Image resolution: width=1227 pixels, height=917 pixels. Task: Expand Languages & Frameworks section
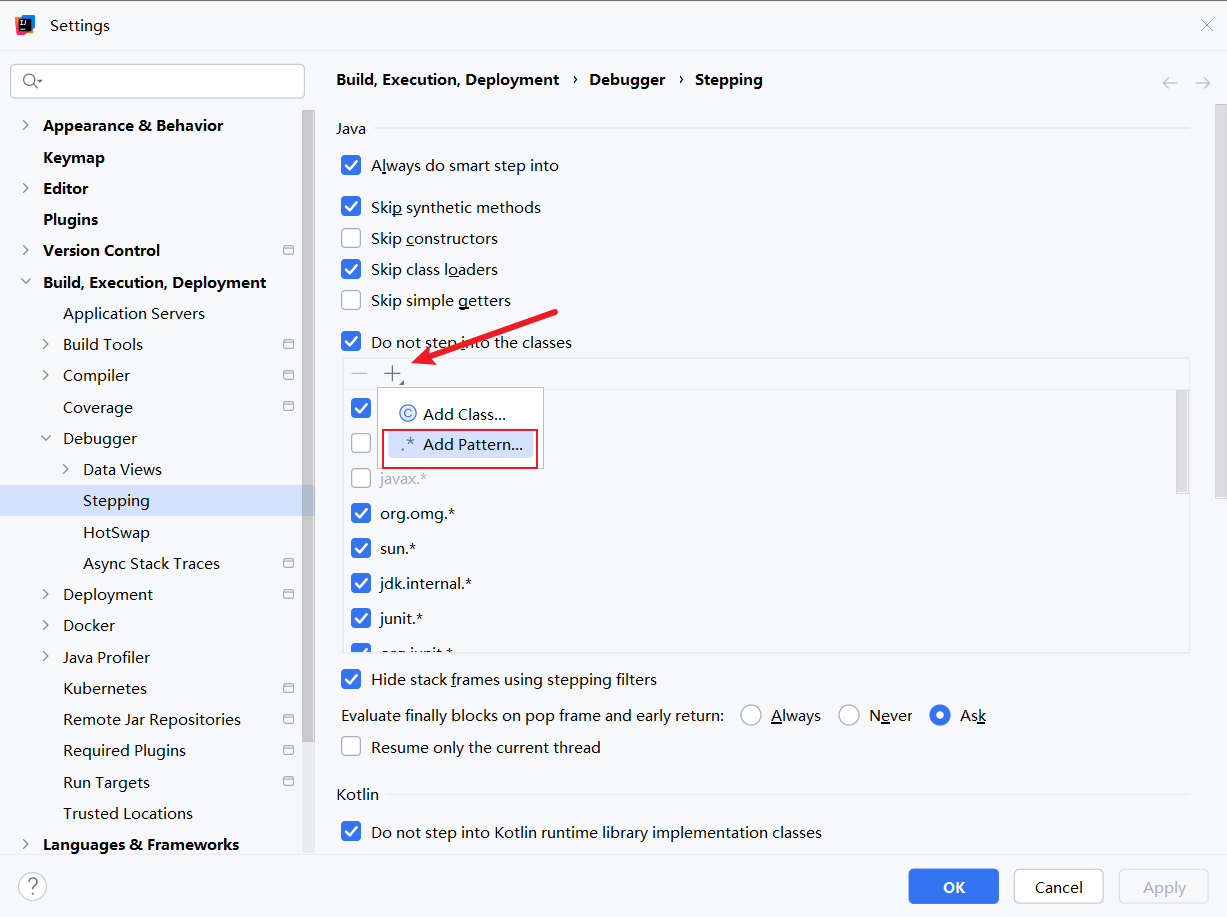tap(26, 844)
